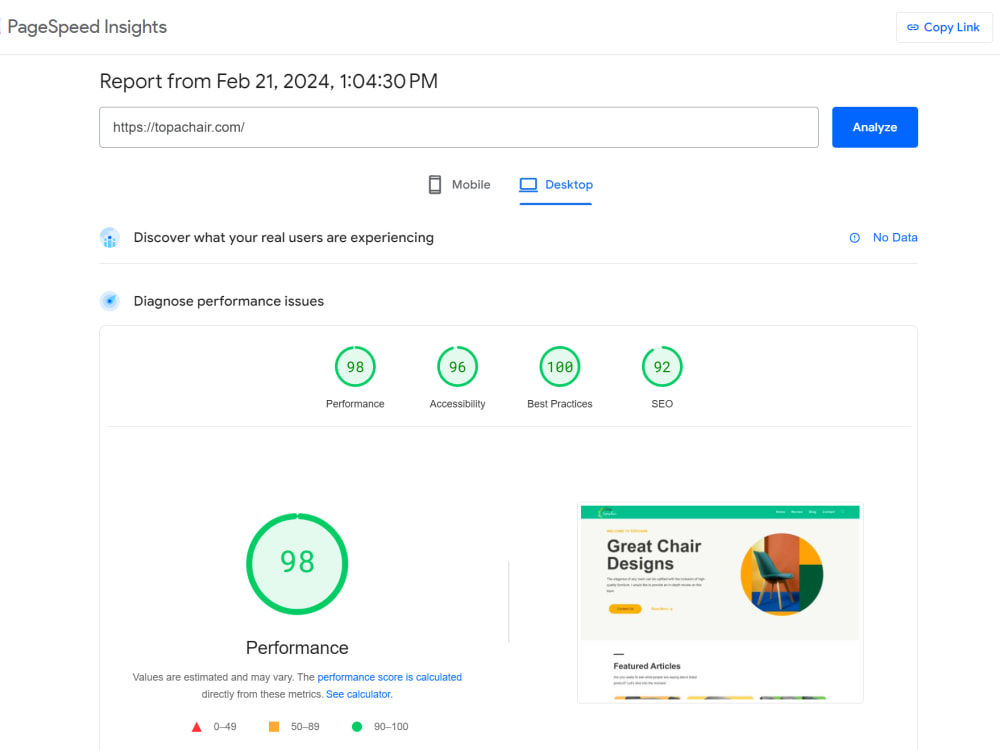Viewport: 1000px width, 750px height.
Task: Click the Diagnose performance issues heading
Action: [228, 301]
